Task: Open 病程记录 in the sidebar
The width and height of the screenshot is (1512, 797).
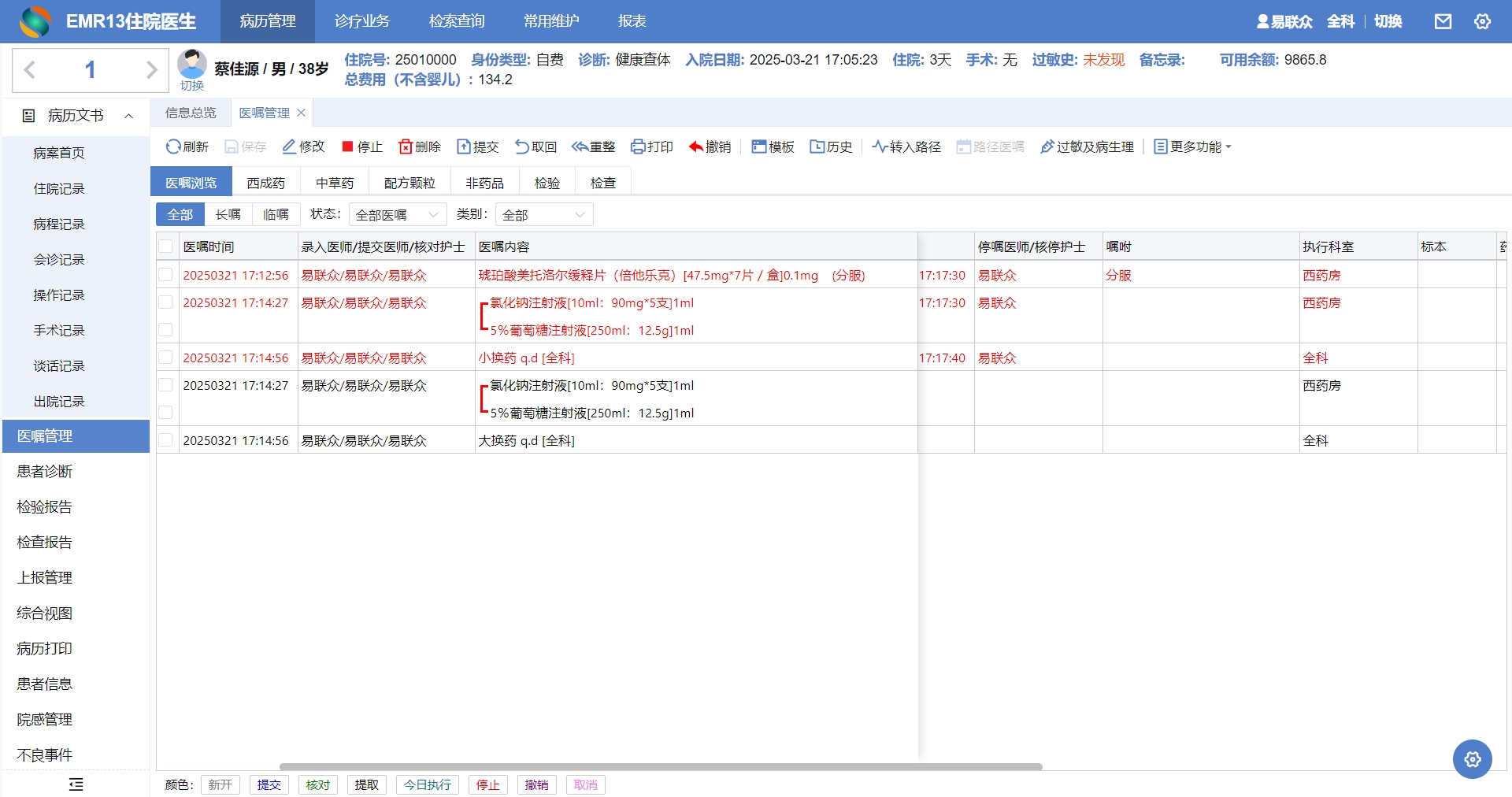Action: pyautogui.click(x=59, y=224)
